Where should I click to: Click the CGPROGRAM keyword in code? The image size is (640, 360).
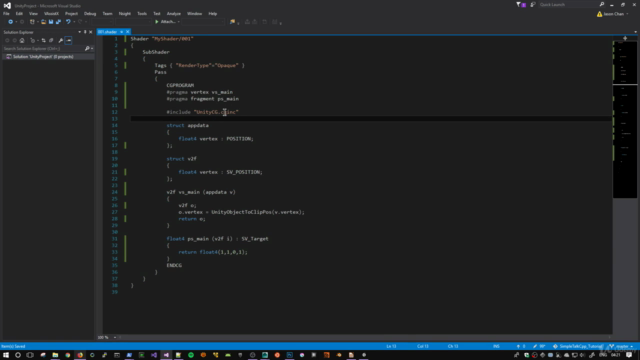pos(180,85)
